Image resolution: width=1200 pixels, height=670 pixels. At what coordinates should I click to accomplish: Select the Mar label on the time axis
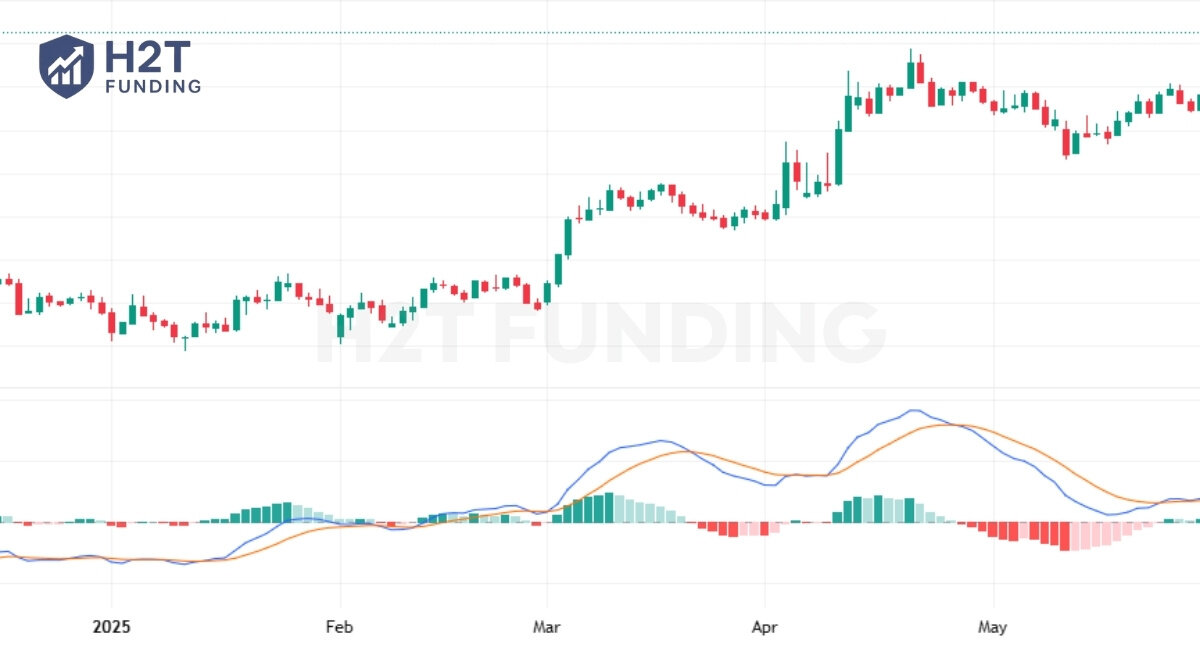pyautogui.click(x=546, y=628)
